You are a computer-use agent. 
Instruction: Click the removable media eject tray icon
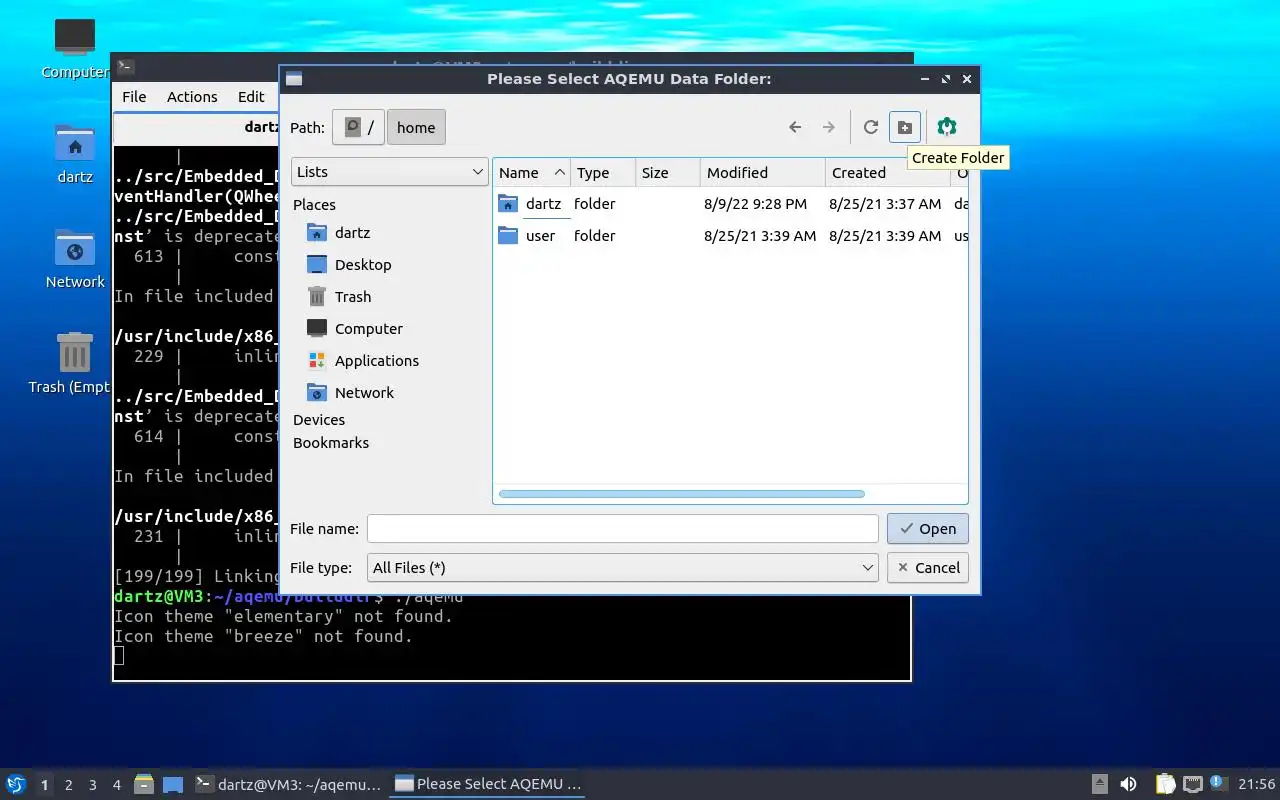[1099, 784]
